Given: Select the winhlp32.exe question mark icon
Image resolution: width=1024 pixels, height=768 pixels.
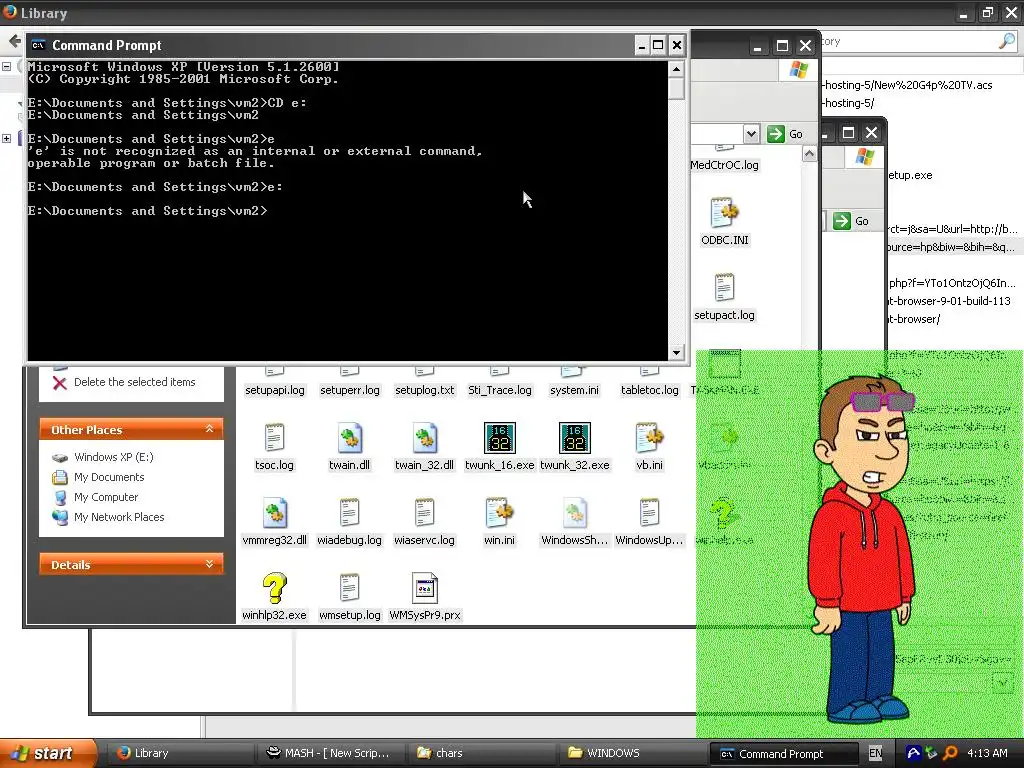Looking at the screenshot, I should click(274, 588).
